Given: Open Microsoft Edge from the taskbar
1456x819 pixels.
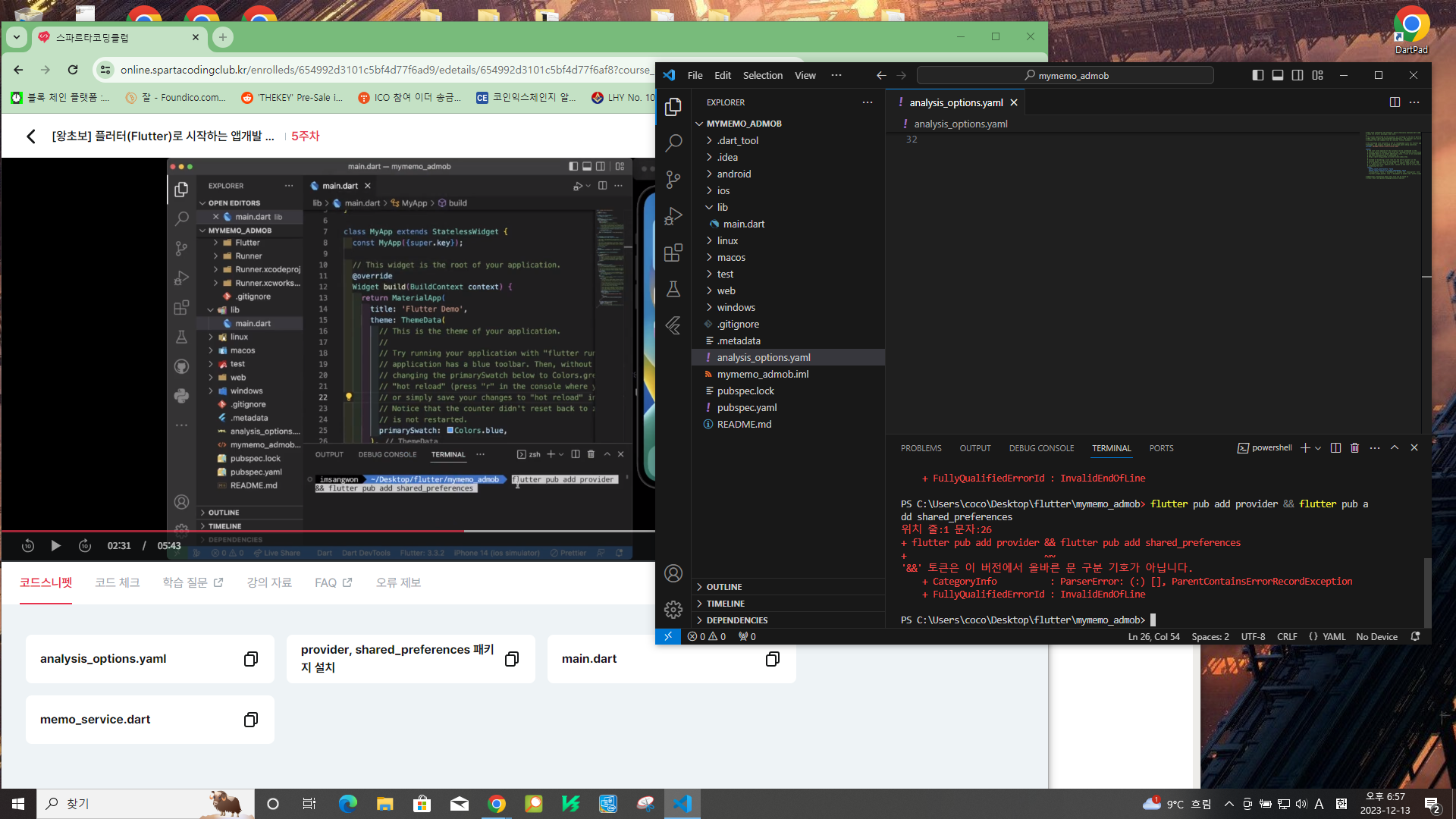Looking at the screenshot, I should [348, 804].
